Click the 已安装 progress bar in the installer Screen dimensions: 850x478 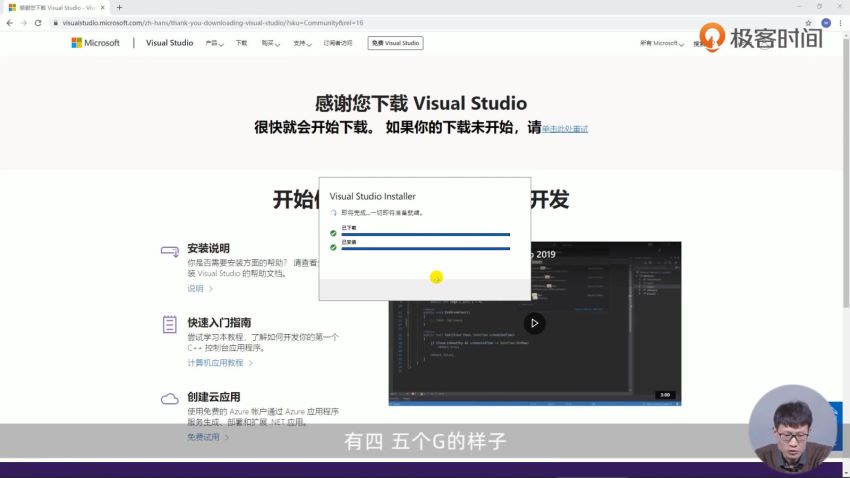point(426,248)
